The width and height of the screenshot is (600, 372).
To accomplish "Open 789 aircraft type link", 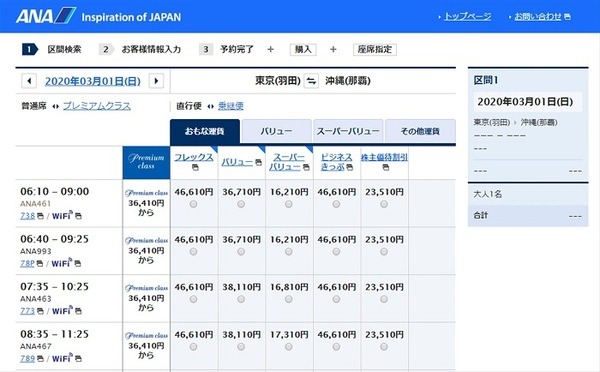I will pyautogui.click(x=28, y=359).
